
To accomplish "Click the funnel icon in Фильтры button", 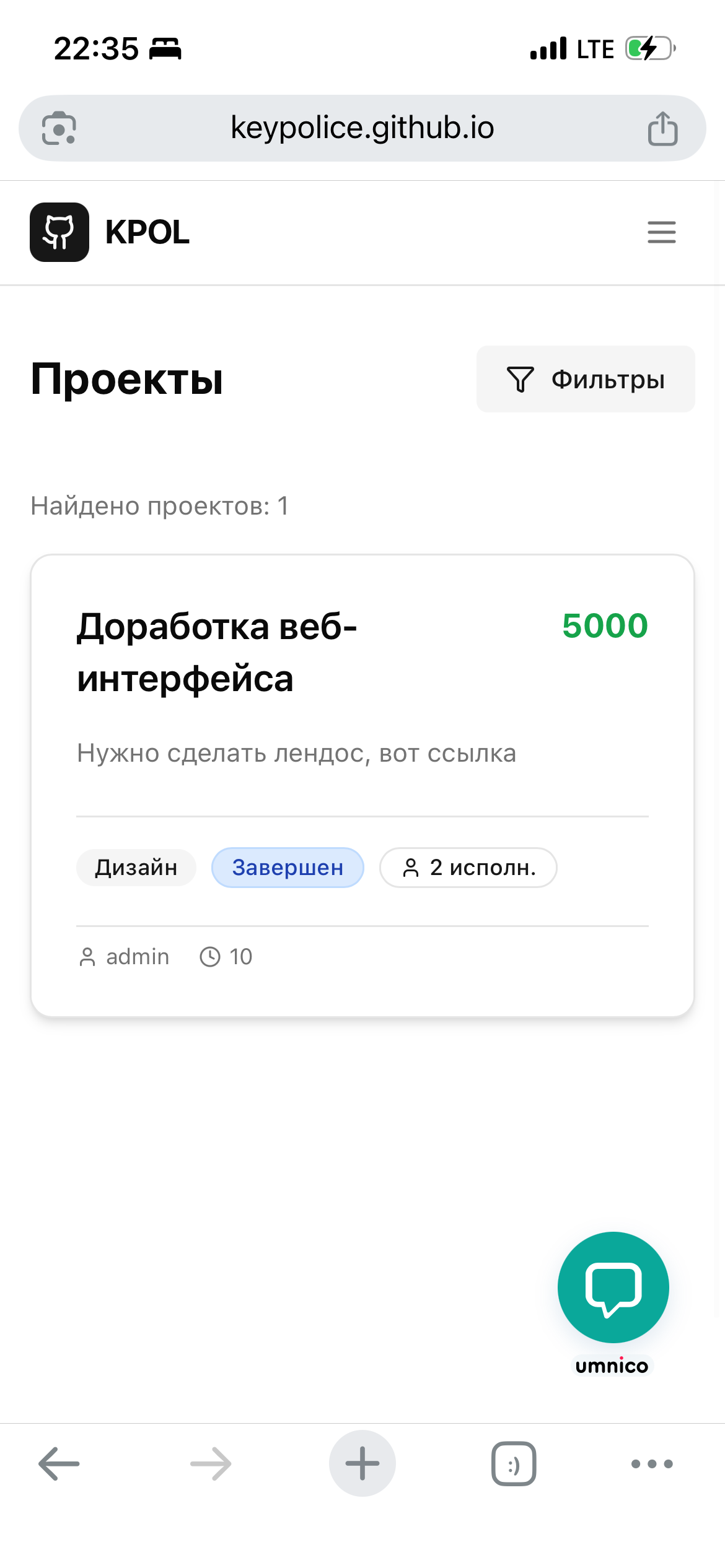I will click(521, 378).
